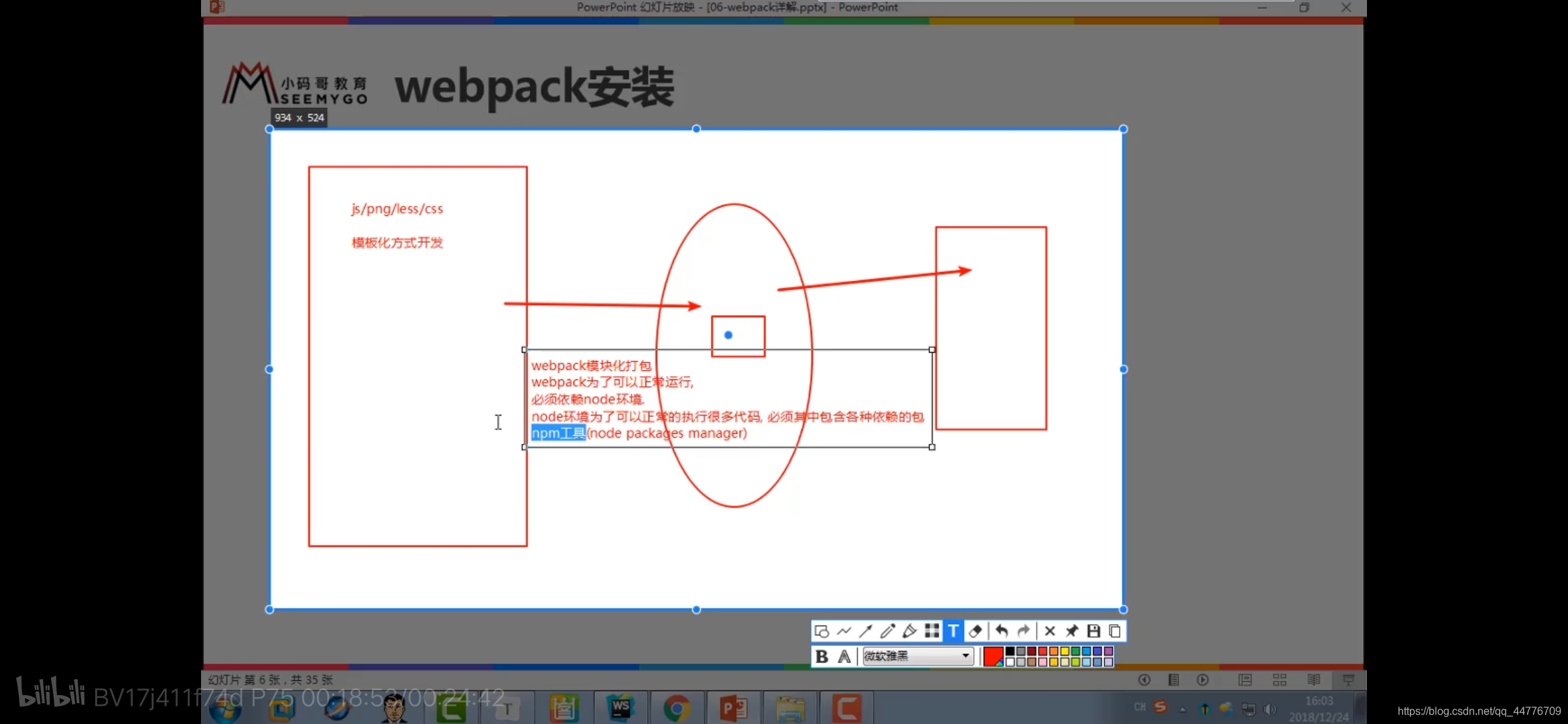Select the arrow drawing tool
Viewport: 1568px width, 724px height.
coord(866,631)
